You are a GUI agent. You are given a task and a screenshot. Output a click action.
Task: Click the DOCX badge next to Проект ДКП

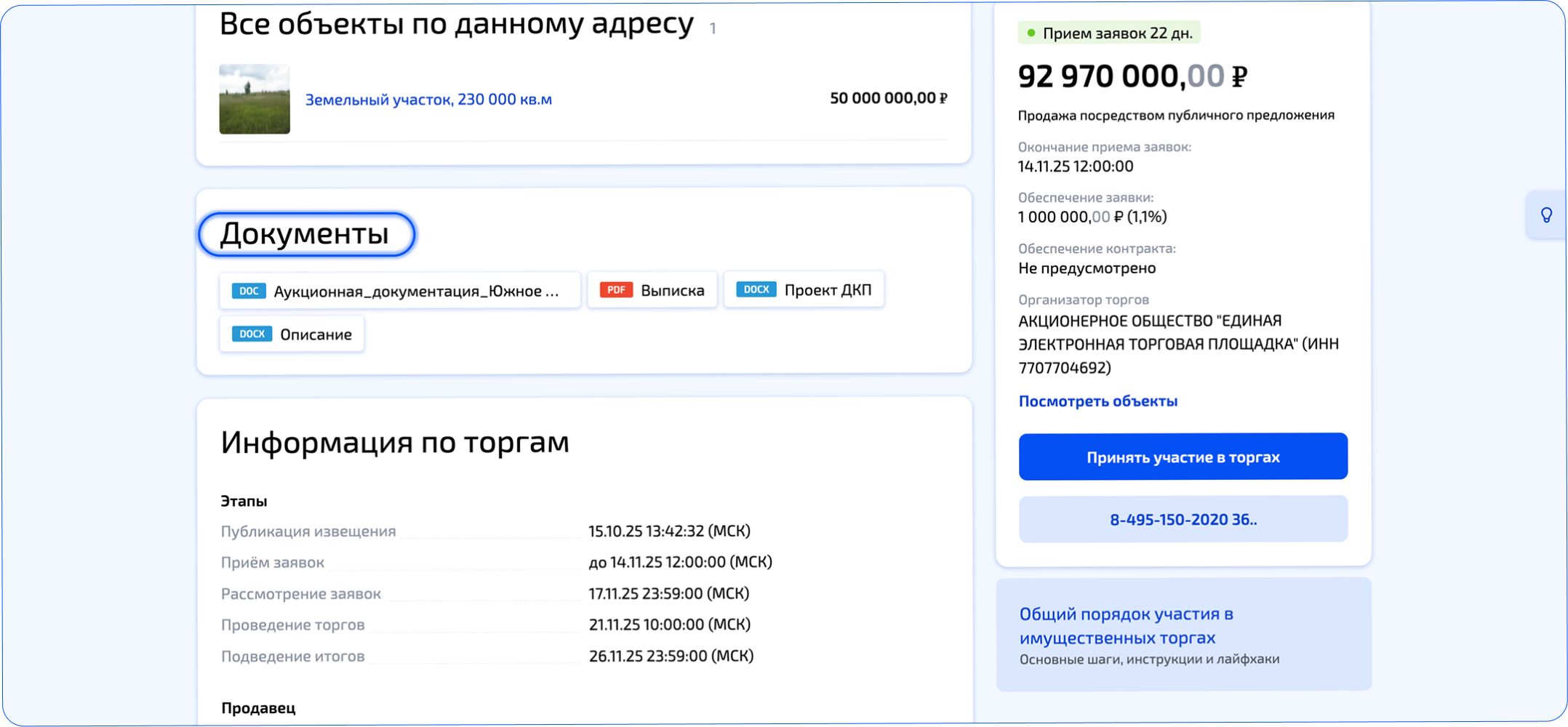point(756,289)
